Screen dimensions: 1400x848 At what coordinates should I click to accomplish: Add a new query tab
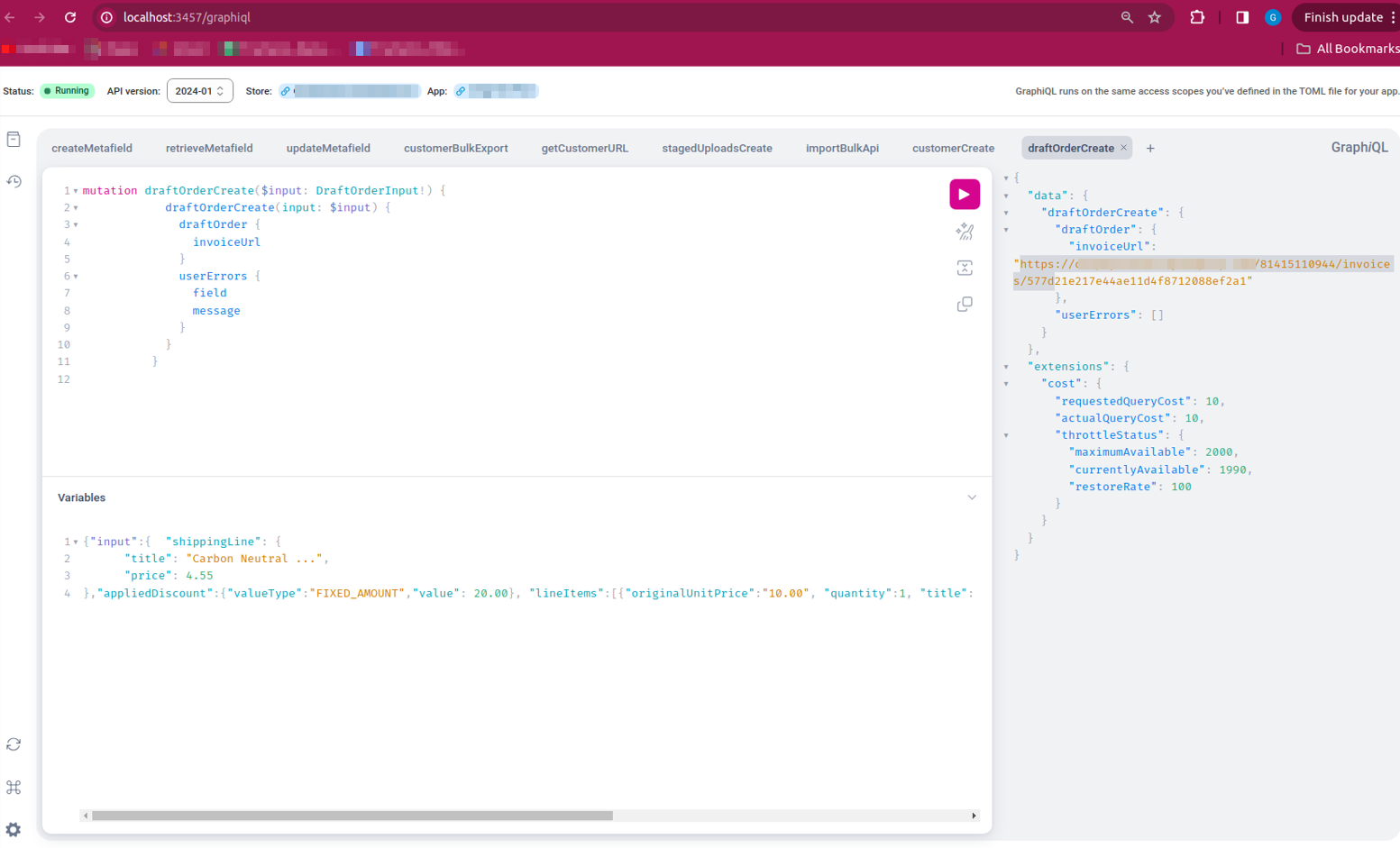(x=1150, y=149)
